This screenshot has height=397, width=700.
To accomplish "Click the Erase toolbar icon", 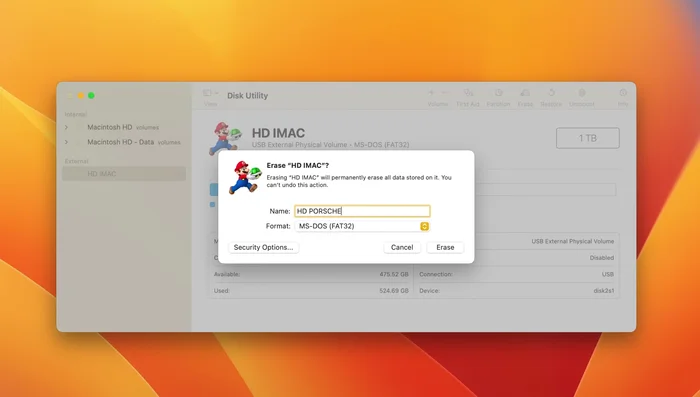I will pos(525,93).
